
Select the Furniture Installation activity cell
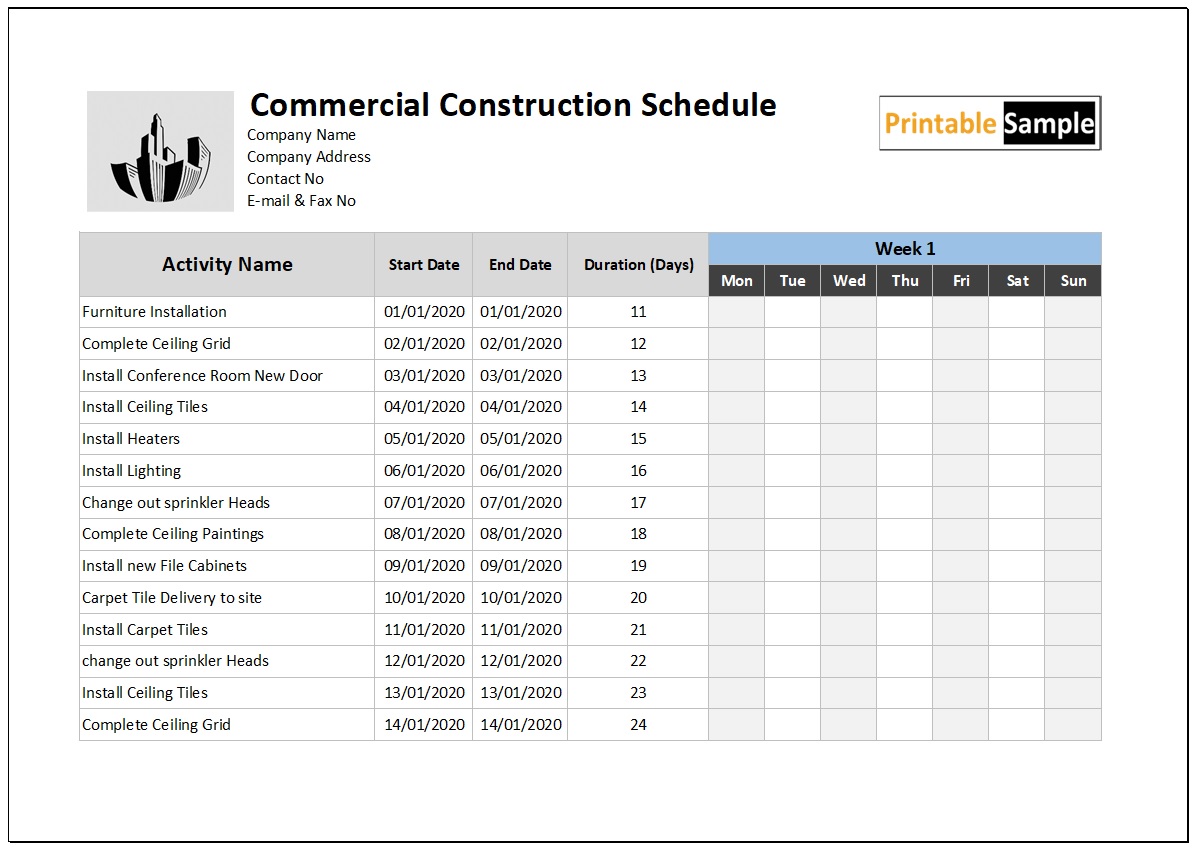point(155,312)
